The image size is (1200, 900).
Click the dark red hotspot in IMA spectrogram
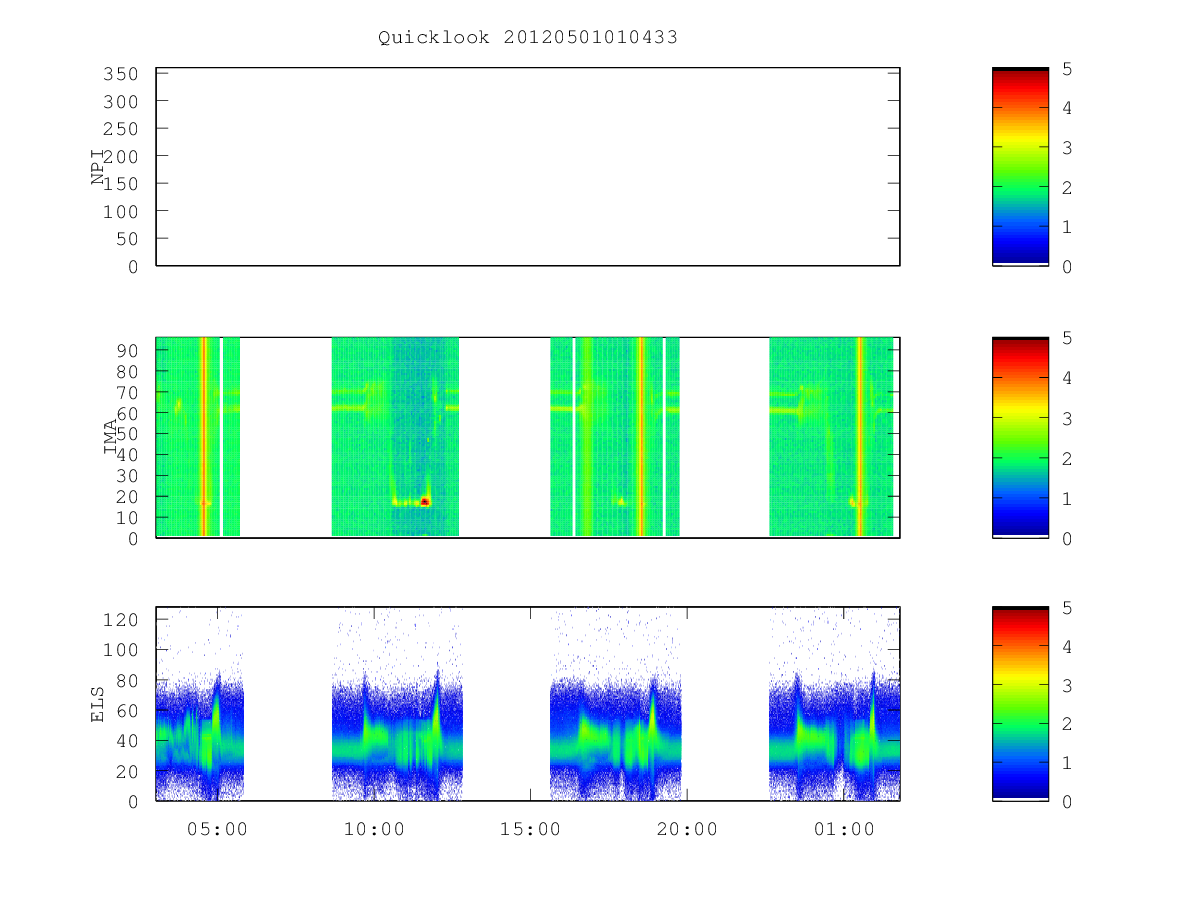425,502
